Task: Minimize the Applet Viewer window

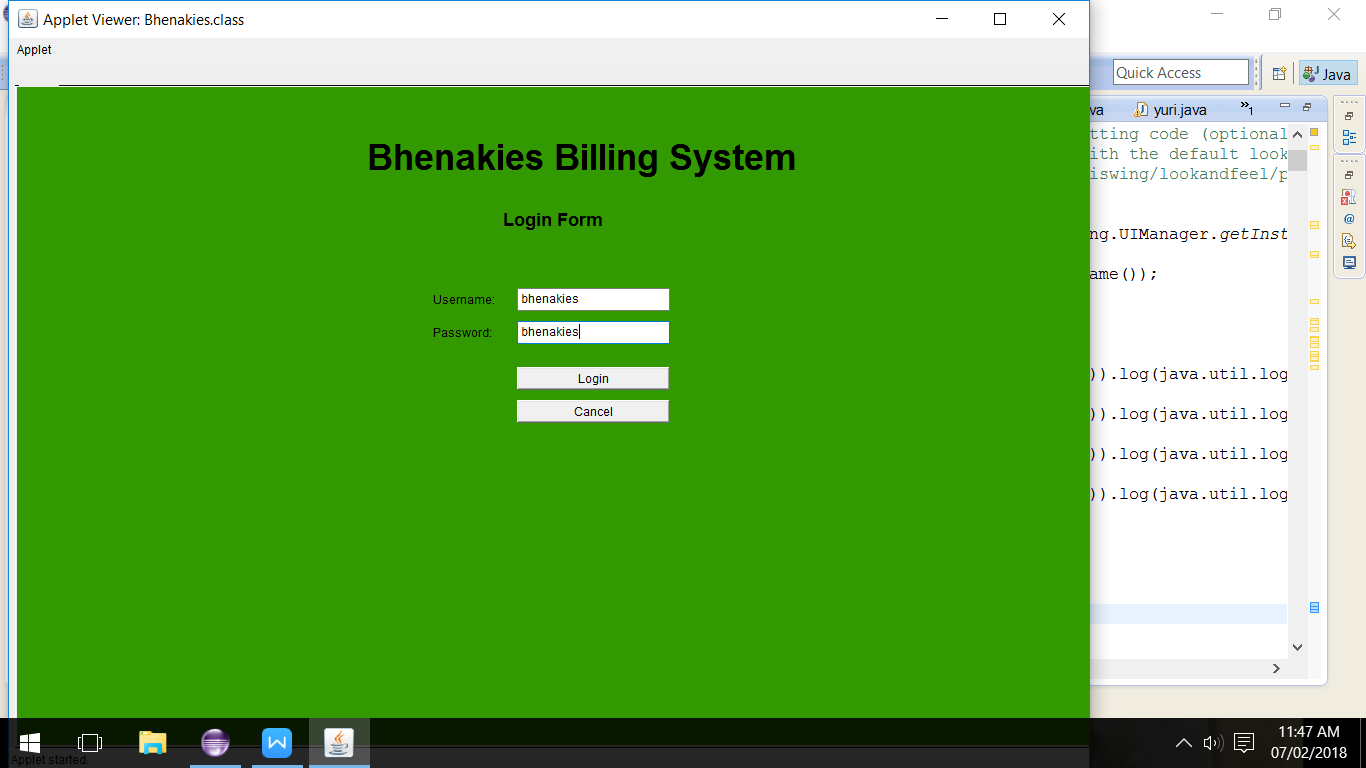Action: coord(941,19)
